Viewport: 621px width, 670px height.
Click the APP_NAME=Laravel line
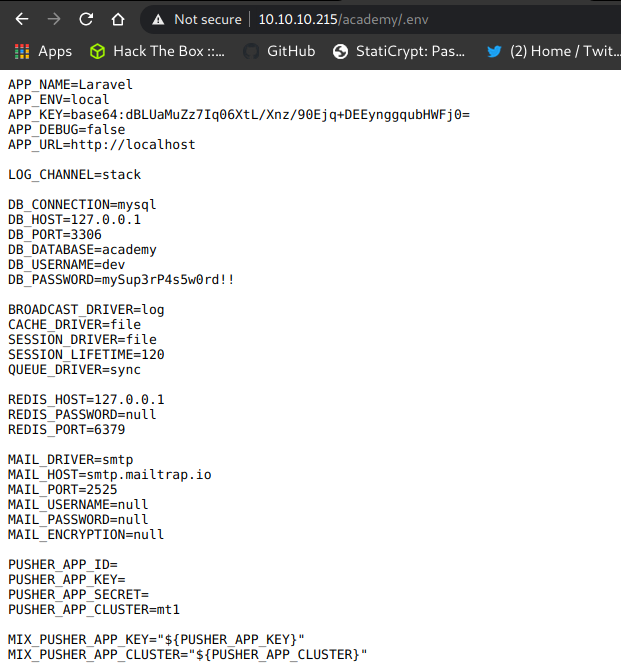point(71,85)
